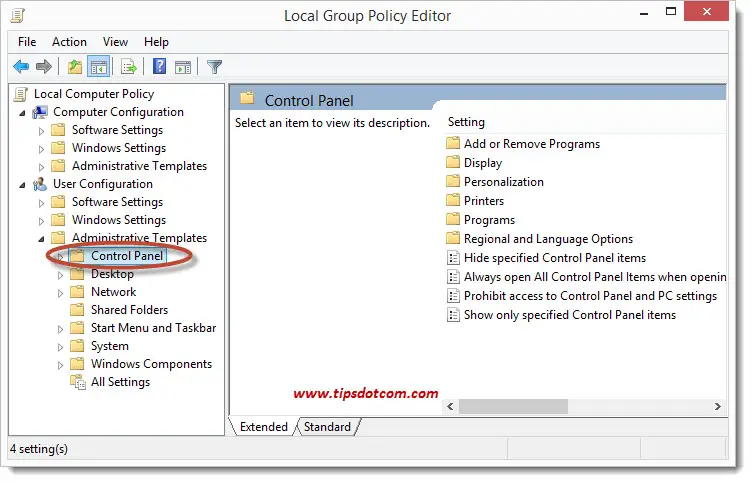Expand the Start Menu and Taskbar node
This screenshot has width=751, height=482.
coord(60,329)
